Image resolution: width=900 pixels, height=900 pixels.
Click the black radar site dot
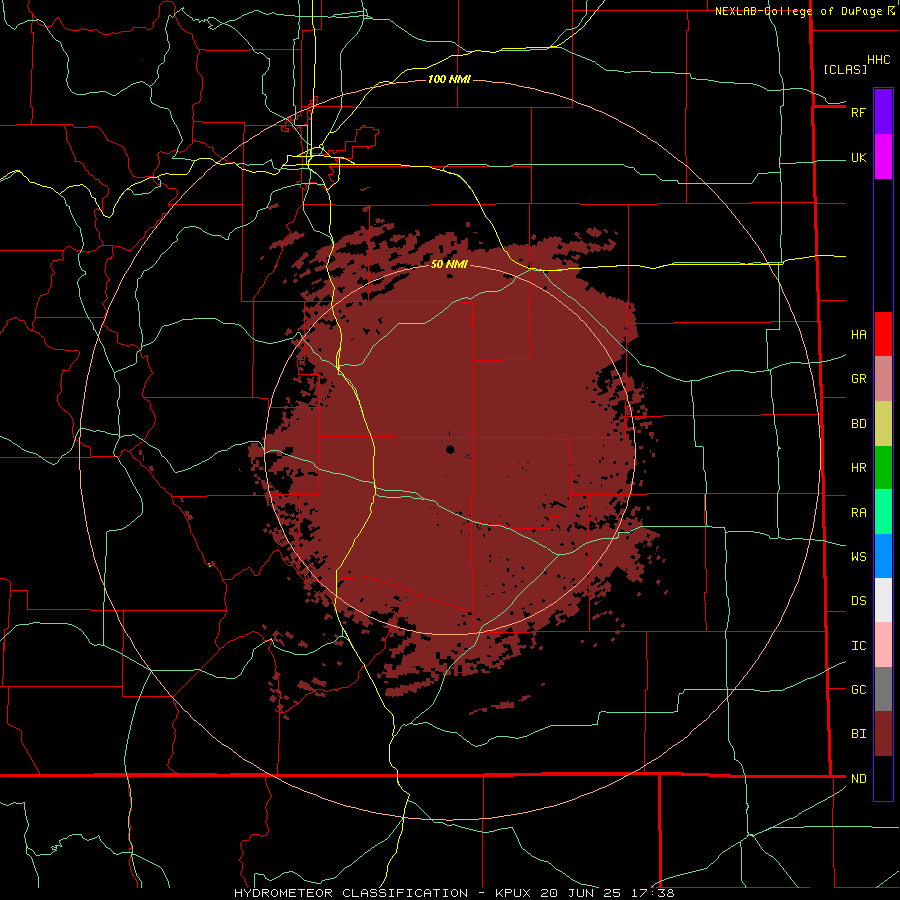[x=450, y=449]
